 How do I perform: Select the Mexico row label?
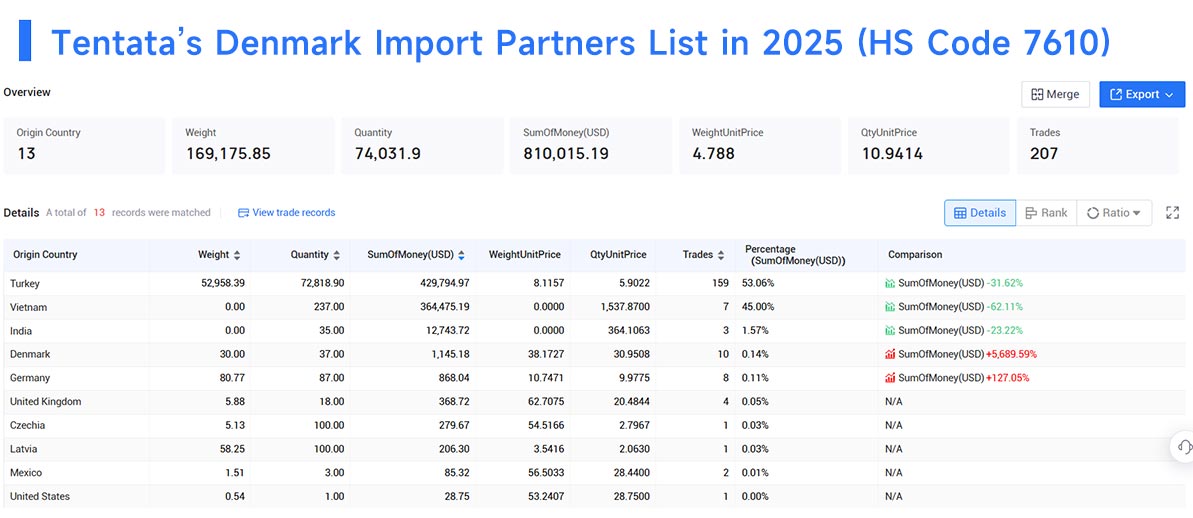(26, 472)
